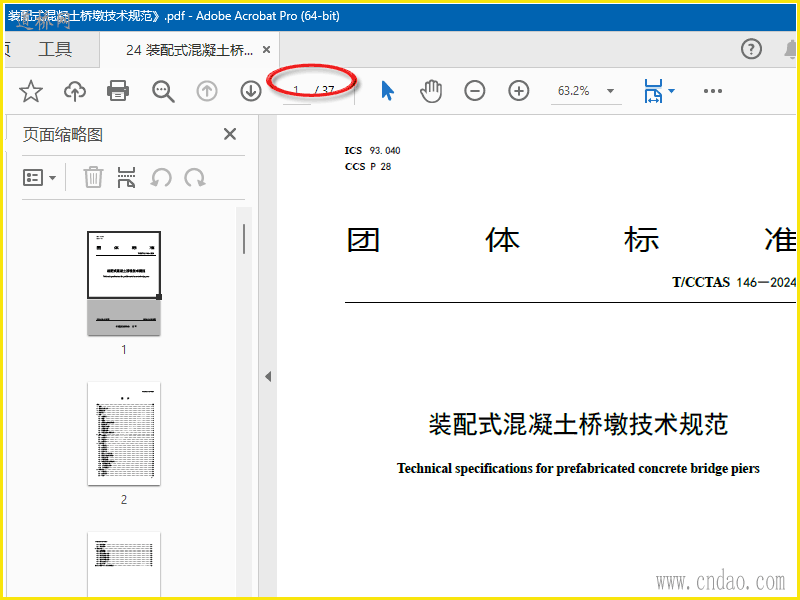Upload file using the cloud icon

pyautogui.click(x=74, y=91)
